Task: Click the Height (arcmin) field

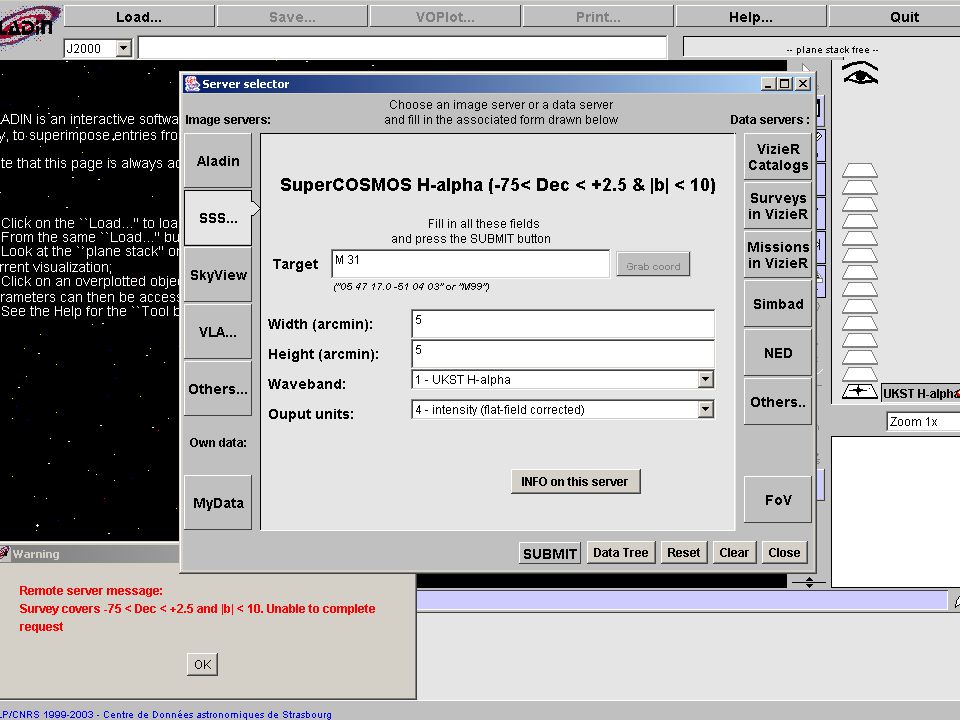Action: (x=563, y=354)
